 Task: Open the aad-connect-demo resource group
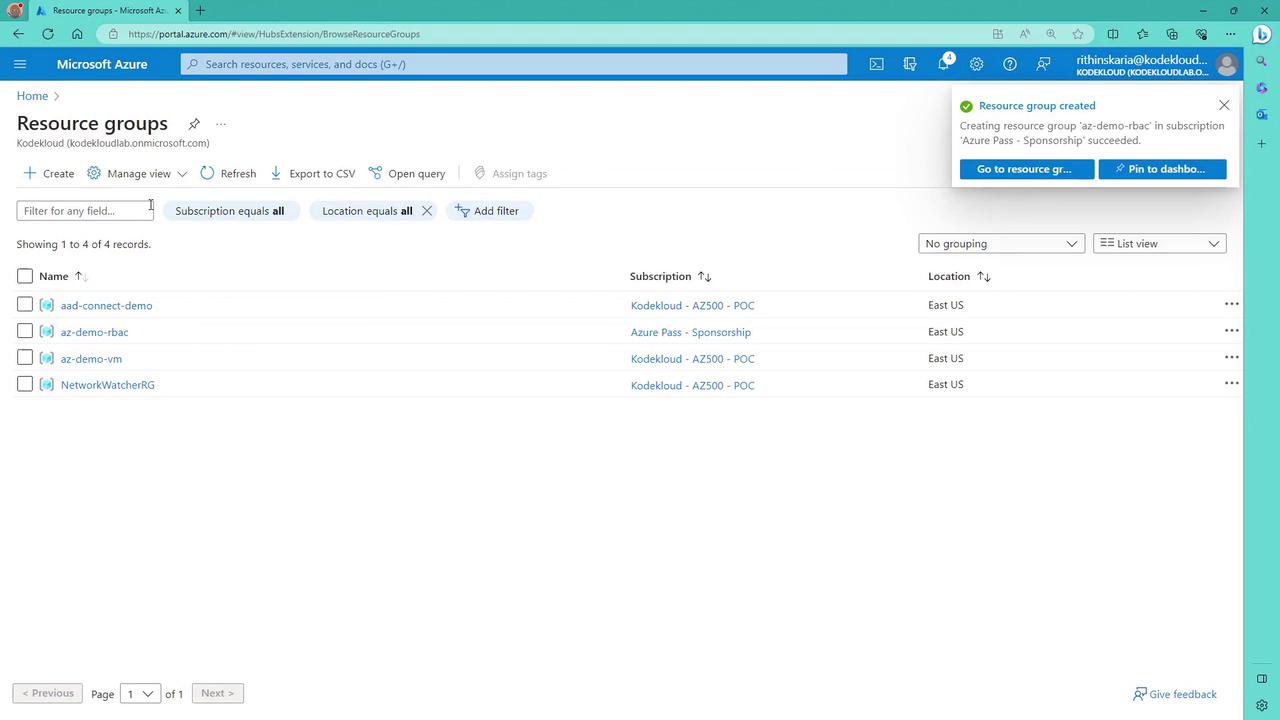[x=106, y=305]
